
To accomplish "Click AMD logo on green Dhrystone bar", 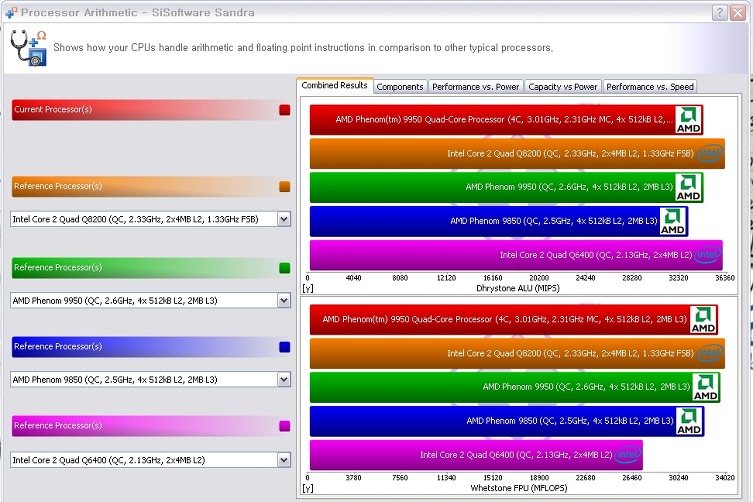I will click(688, 187).
